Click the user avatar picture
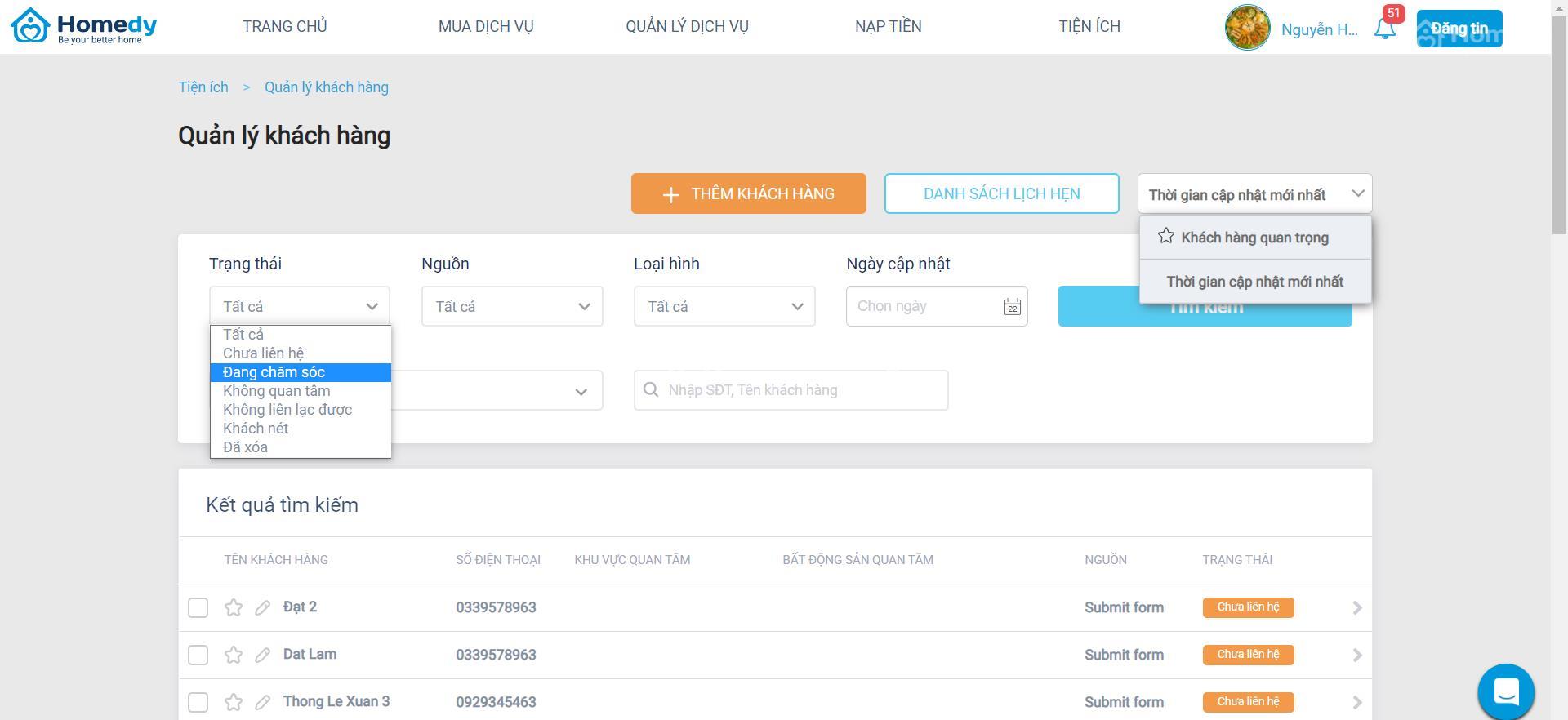This screenshot has height=720, width=1568. click(1247, 28)
